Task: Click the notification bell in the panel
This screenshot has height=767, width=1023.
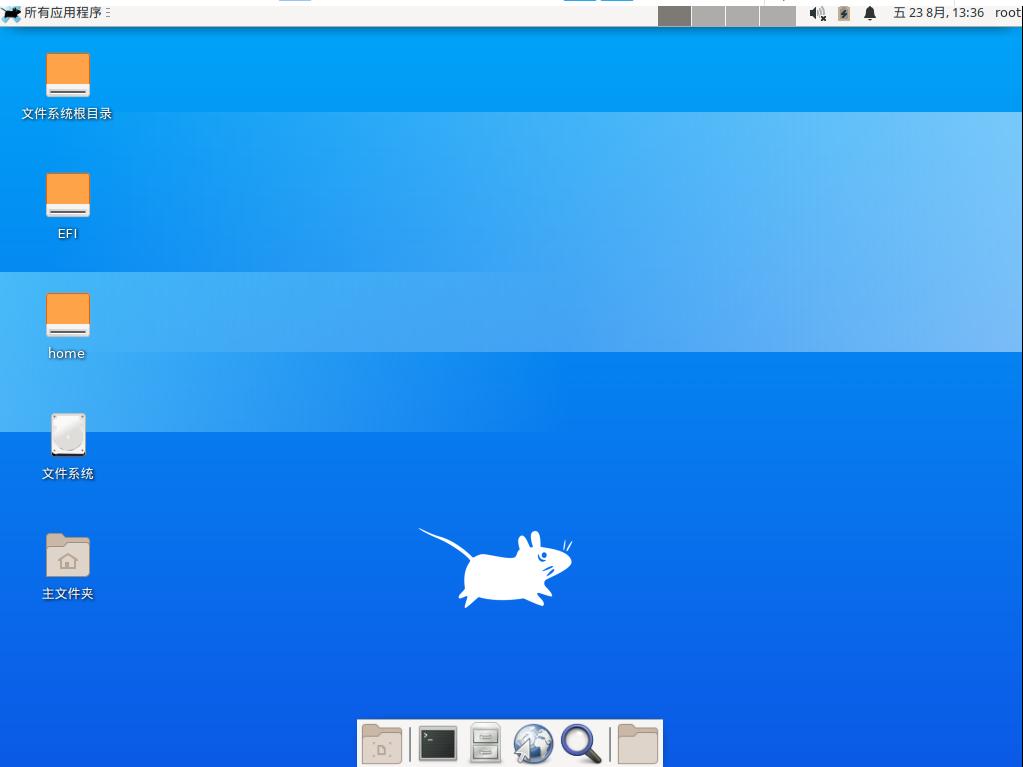Action: (868, 13)
